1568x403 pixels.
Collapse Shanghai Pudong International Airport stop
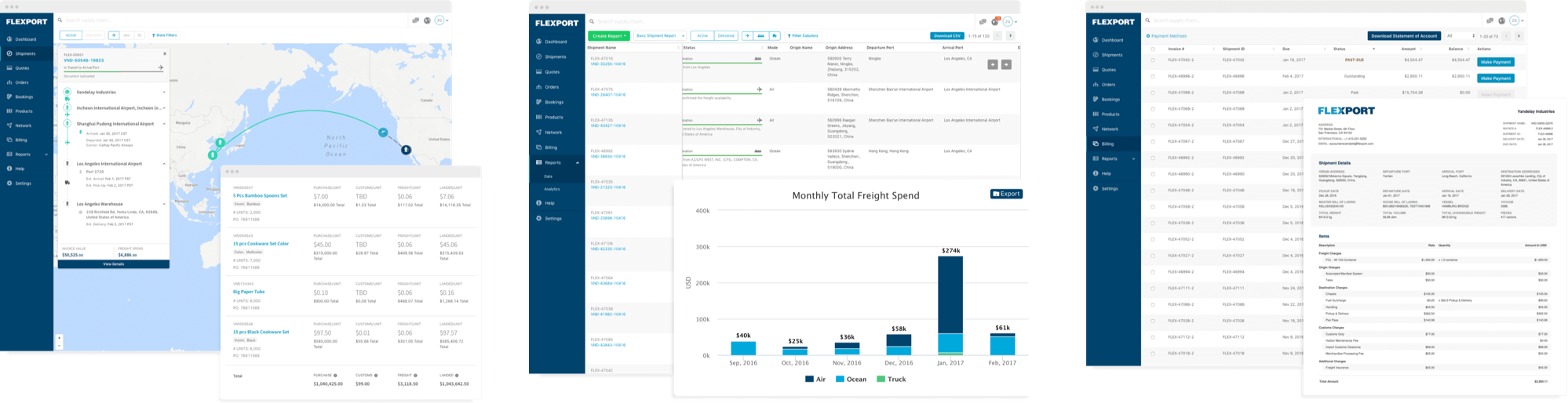pos(164,124)
